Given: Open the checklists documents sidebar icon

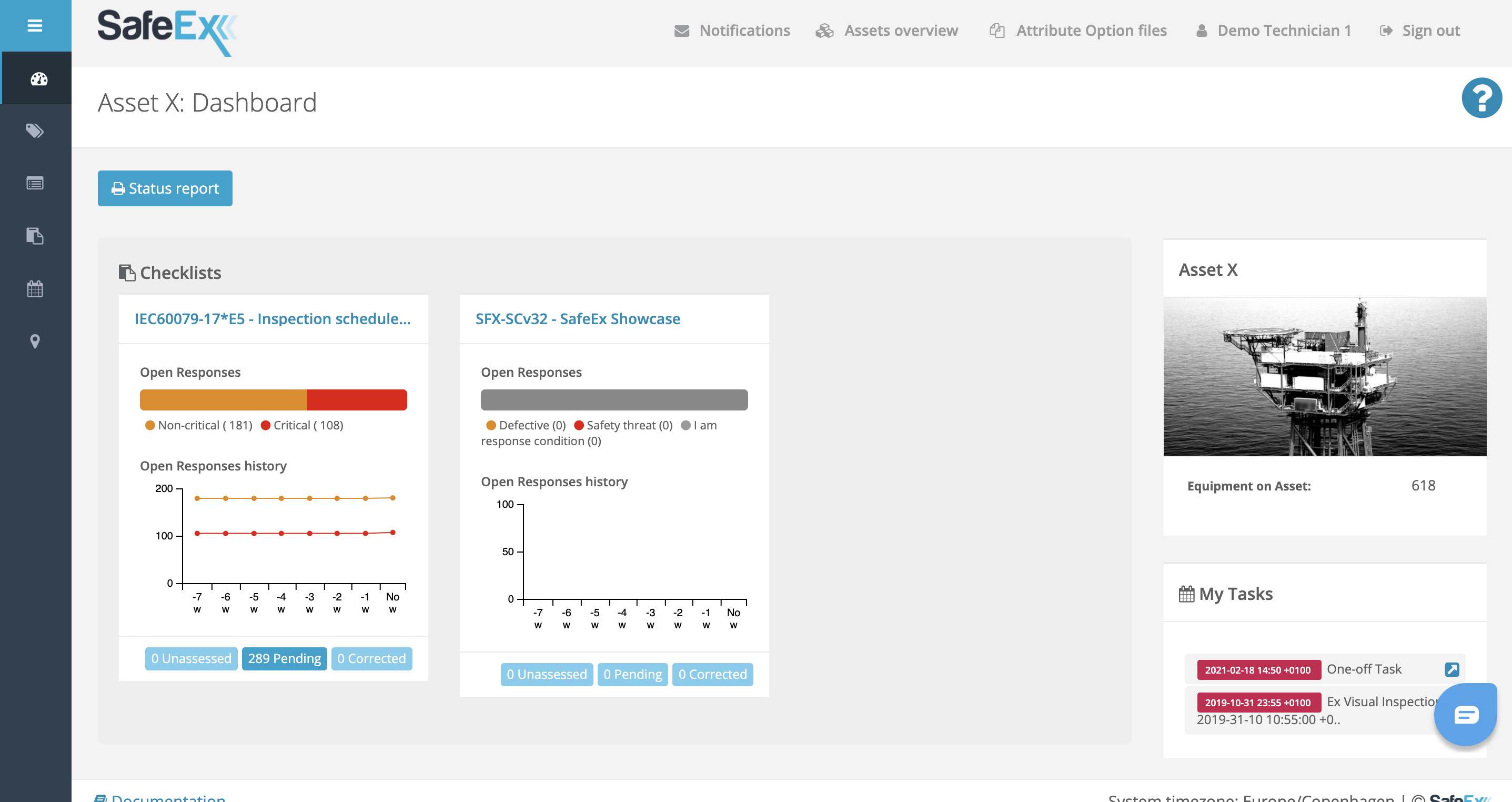Looking at the screenshot, I should tap(35, 236).
